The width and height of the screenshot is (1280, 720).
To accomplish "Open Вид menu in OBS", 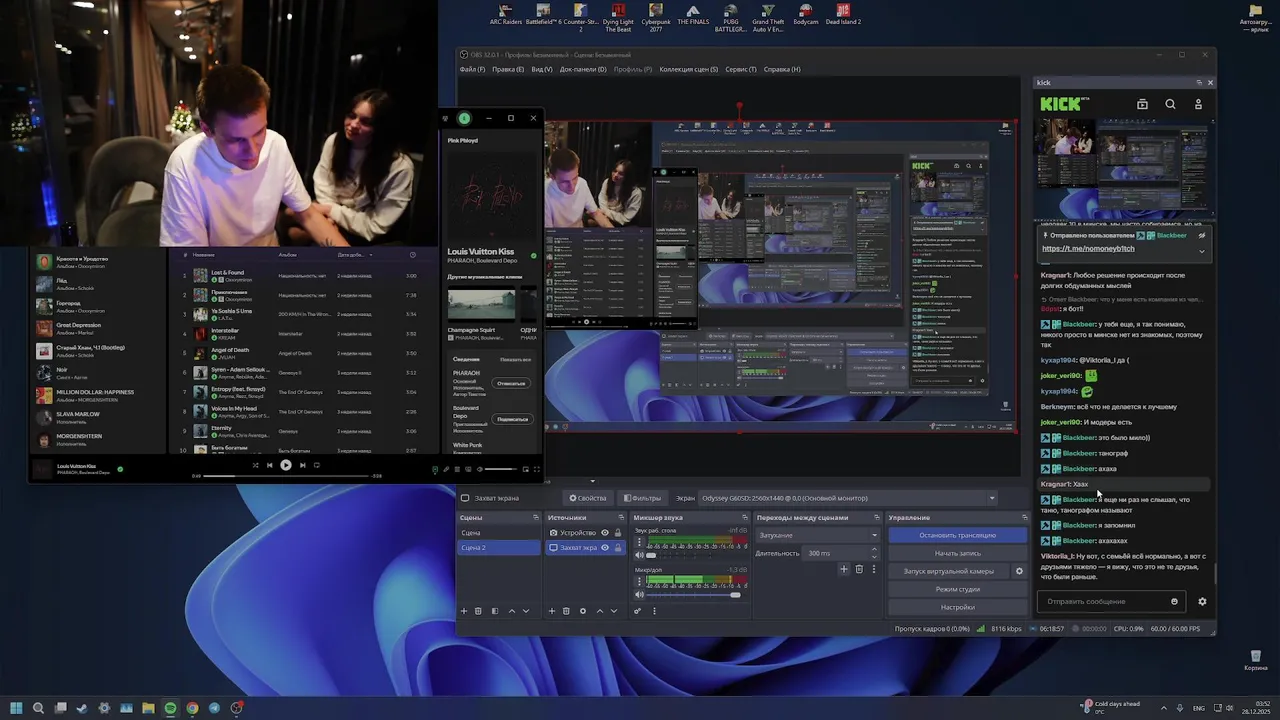I will [x=542, y=69].
